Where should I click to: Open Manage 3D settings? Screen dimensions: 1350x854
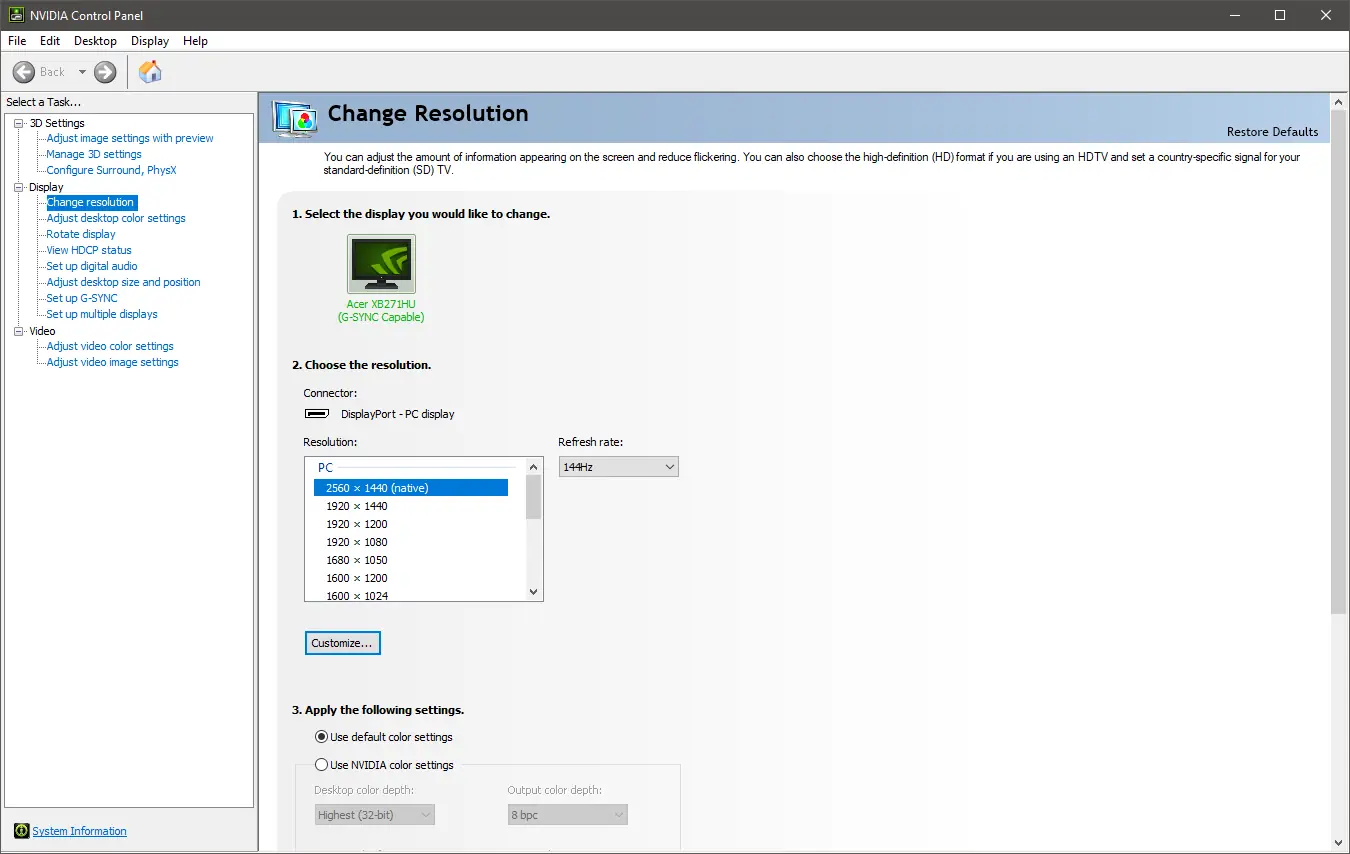click(94, 154)
